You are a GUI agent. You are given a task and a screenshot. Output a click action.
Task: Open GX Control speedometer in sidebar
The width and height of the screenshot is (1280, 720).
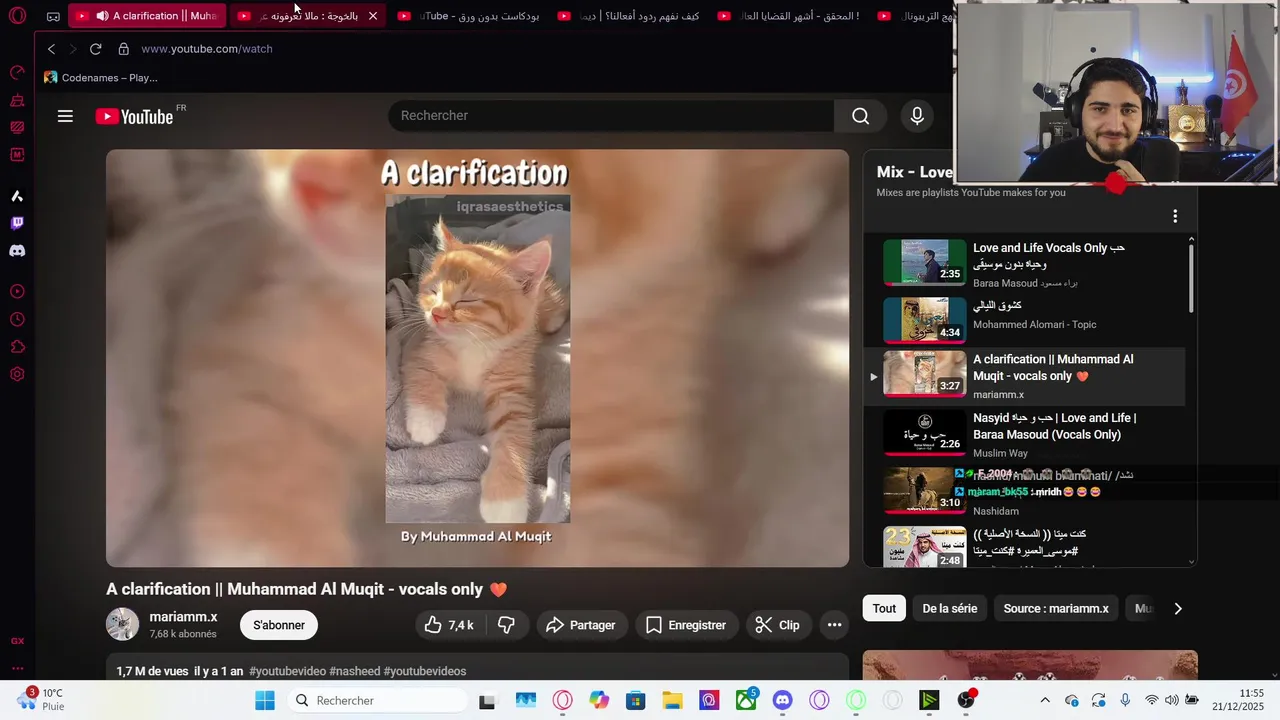click(x=17, y=72)
